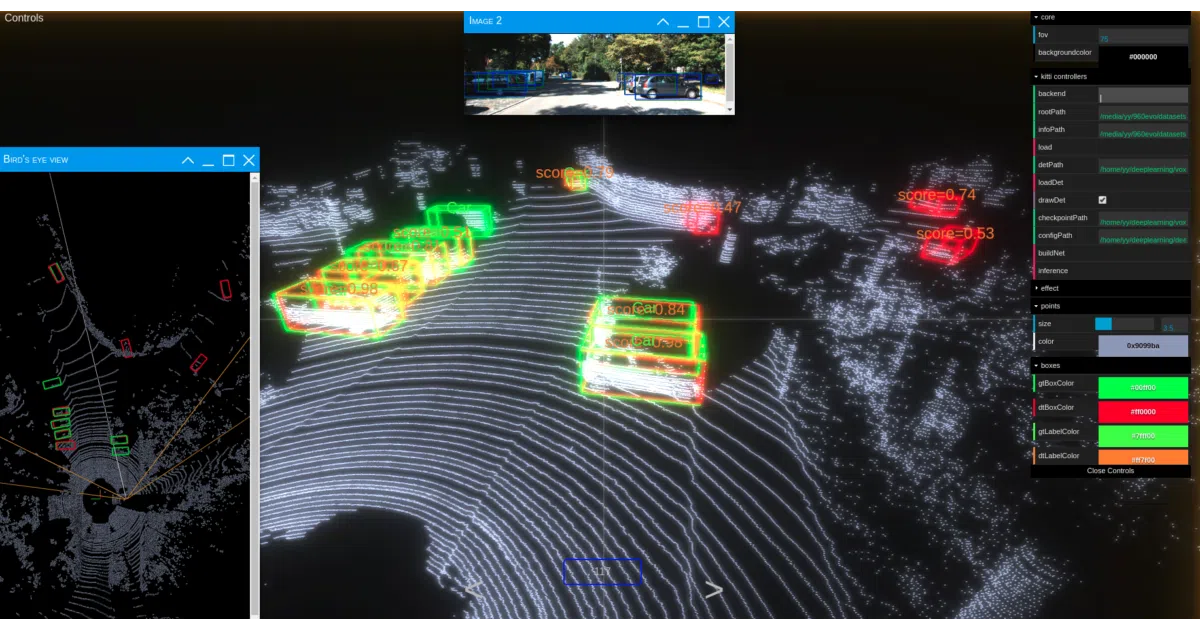Click the points size value field 3.5

[1174, 325]
